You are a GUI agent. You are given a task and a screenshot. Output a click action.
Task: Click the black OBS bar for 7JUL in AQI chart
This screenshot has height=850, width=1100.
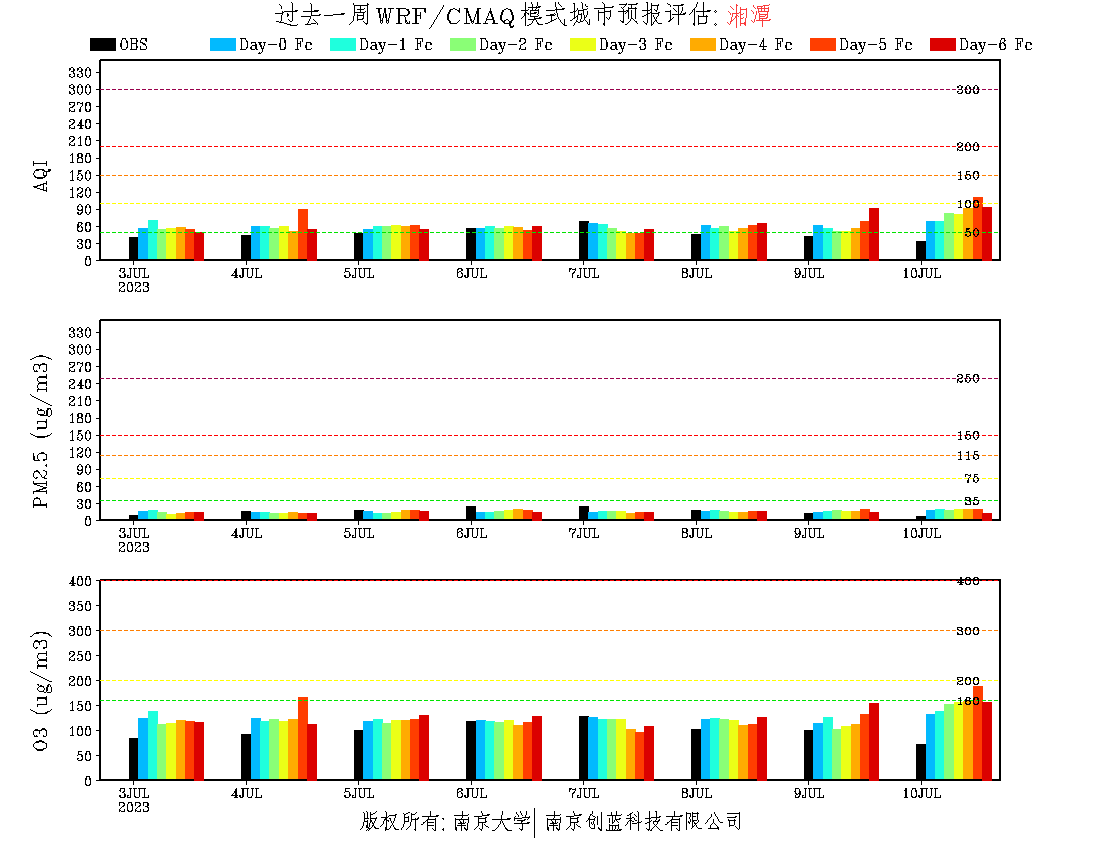(584, 241)
